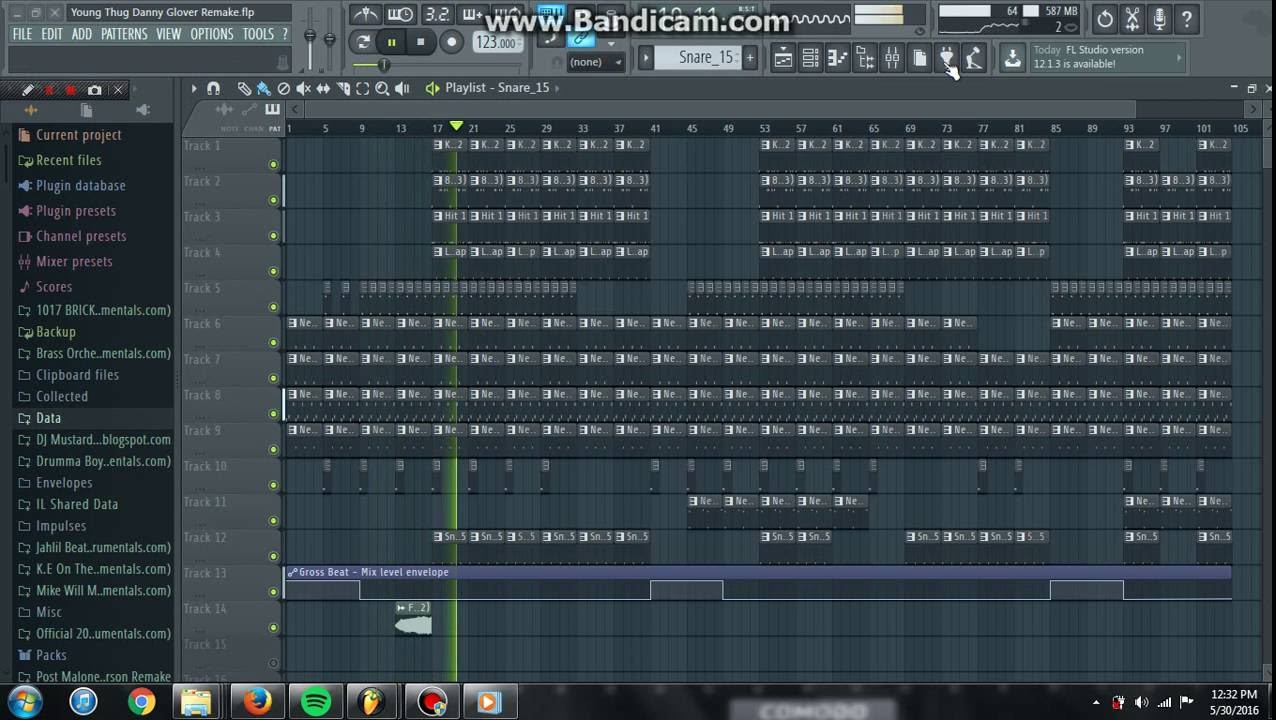Open the channel rack view icon
This screenshot has width=1276, height=720.
pos(810,58)
